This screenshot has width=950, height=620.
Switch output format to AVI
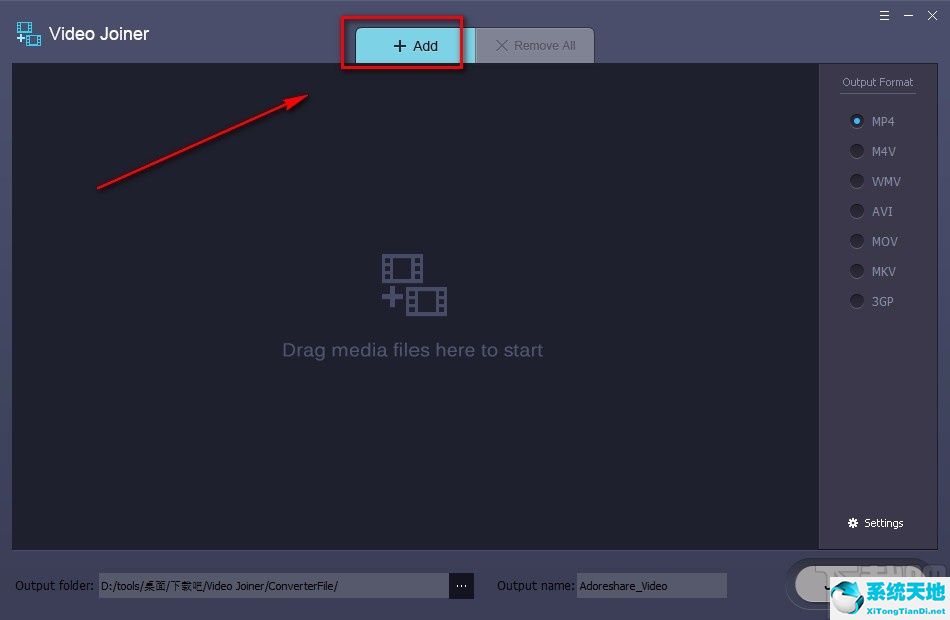[857, 211]
